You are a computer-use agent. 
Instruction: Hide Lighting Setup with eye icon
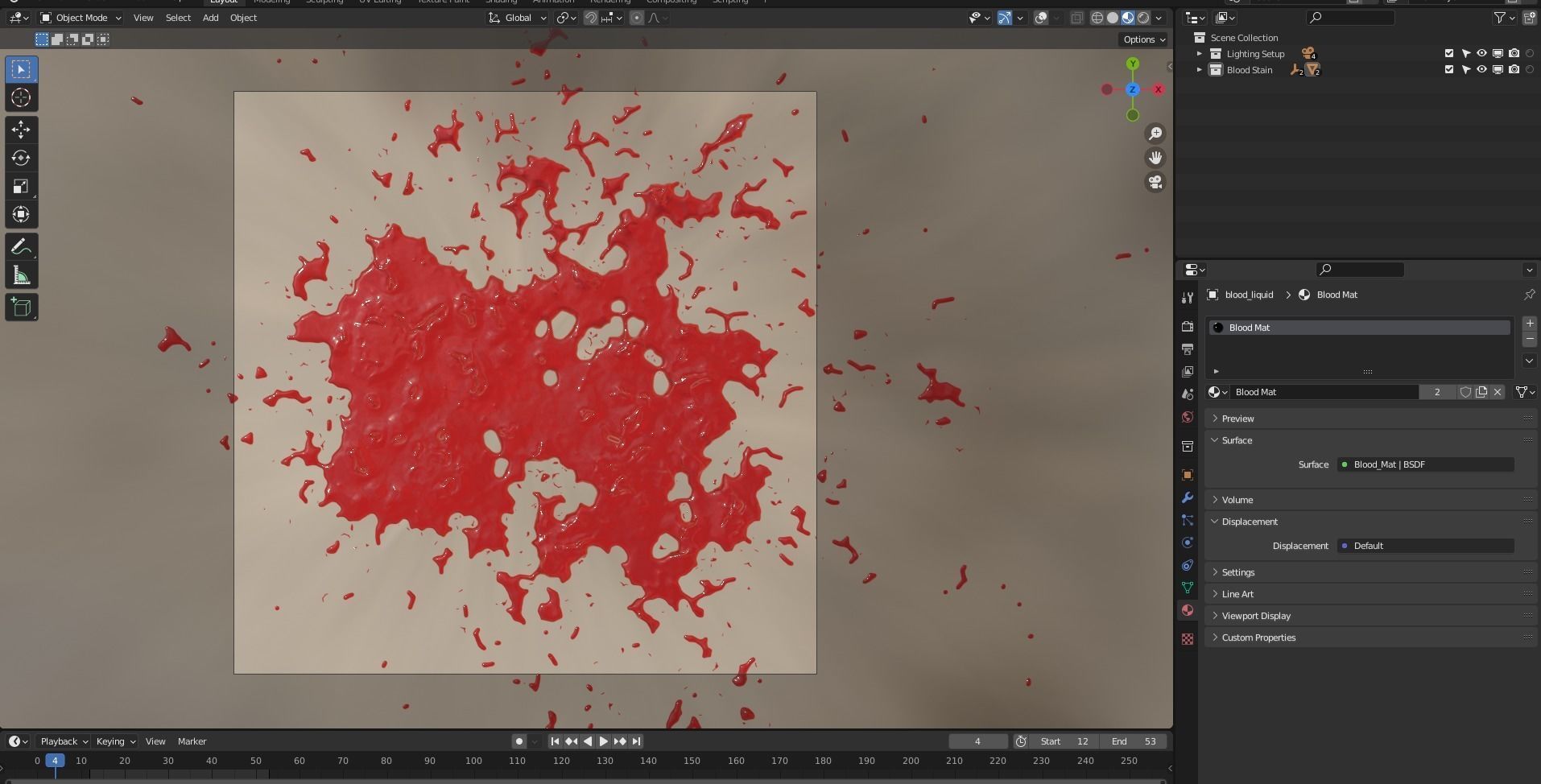pos(1481,54)
